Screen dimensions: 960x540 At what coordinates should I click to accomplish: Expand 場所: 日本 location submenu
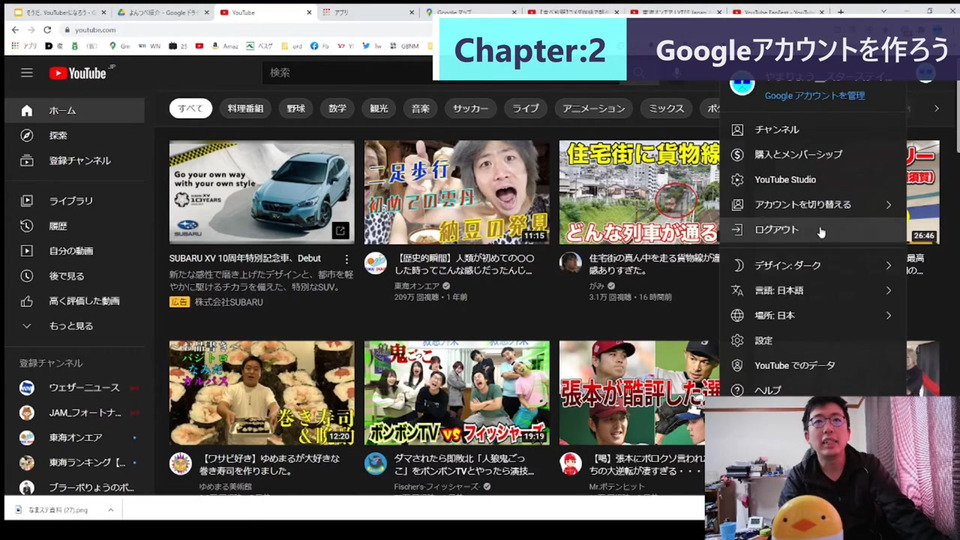tap(812, 315)
